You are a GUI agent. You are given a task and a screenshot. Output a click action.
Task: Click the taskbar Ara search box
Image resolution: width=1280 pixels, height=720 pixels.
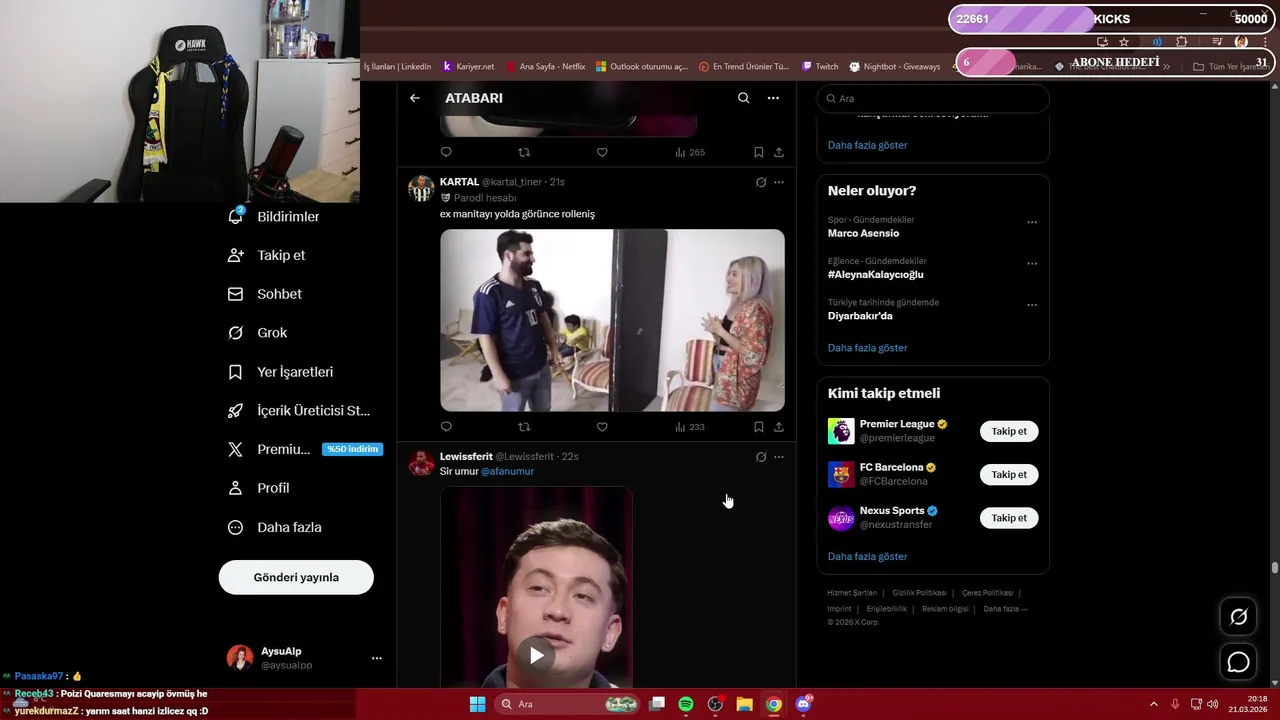click(568, 704)
